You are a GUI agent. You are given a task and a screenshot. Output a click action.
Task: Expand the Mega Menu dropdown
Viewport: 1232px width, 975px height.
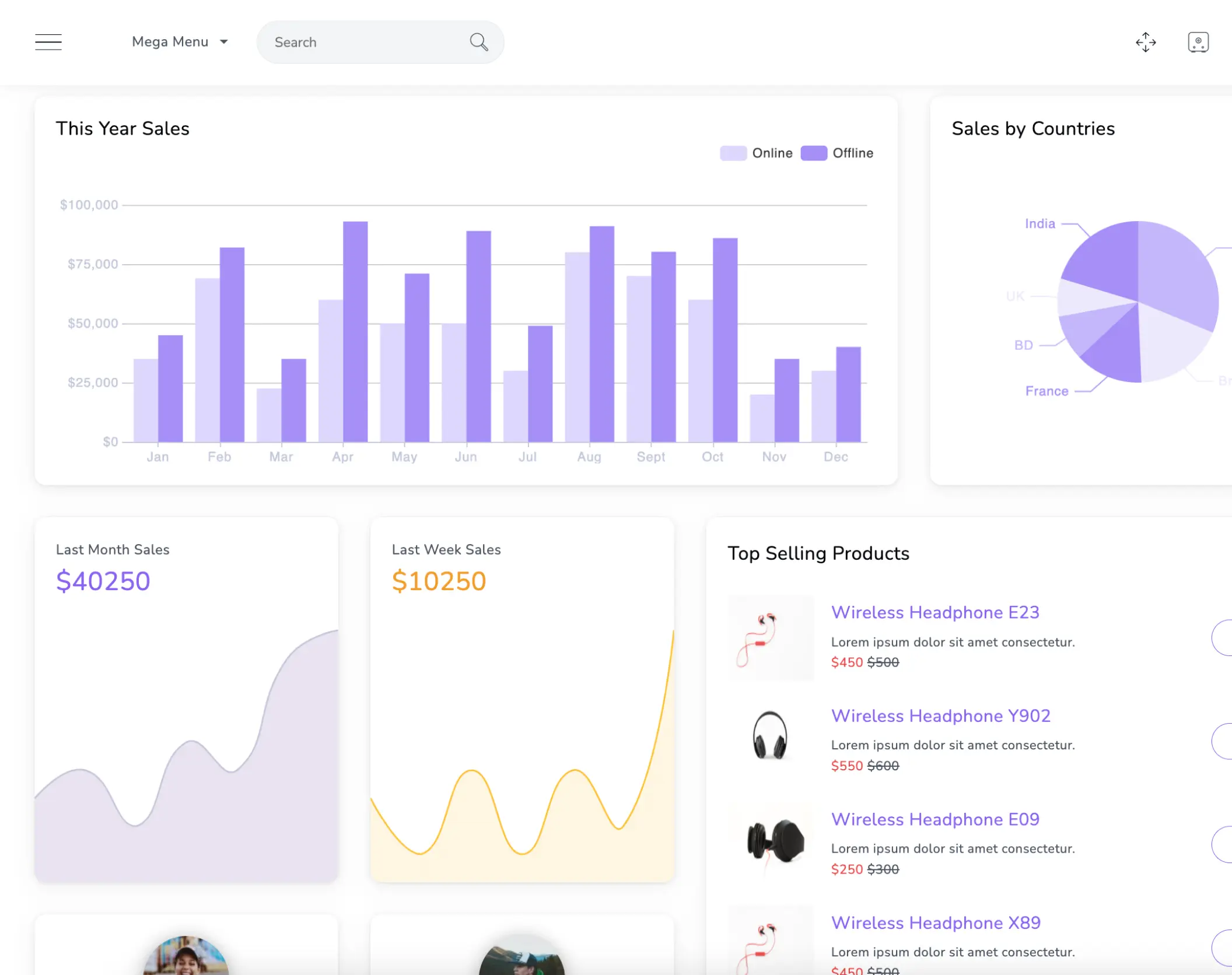click(x=170, y=42)
